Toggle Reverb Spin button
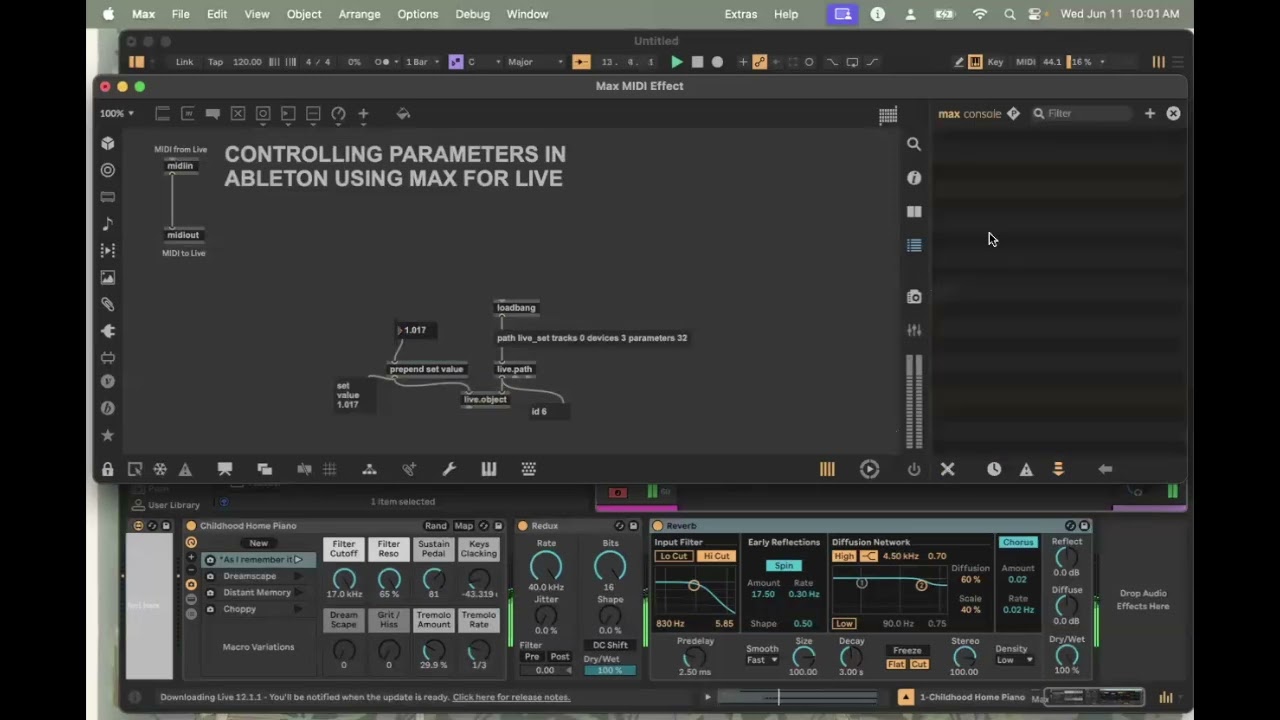1280x720 pixels. pos(783,566)
